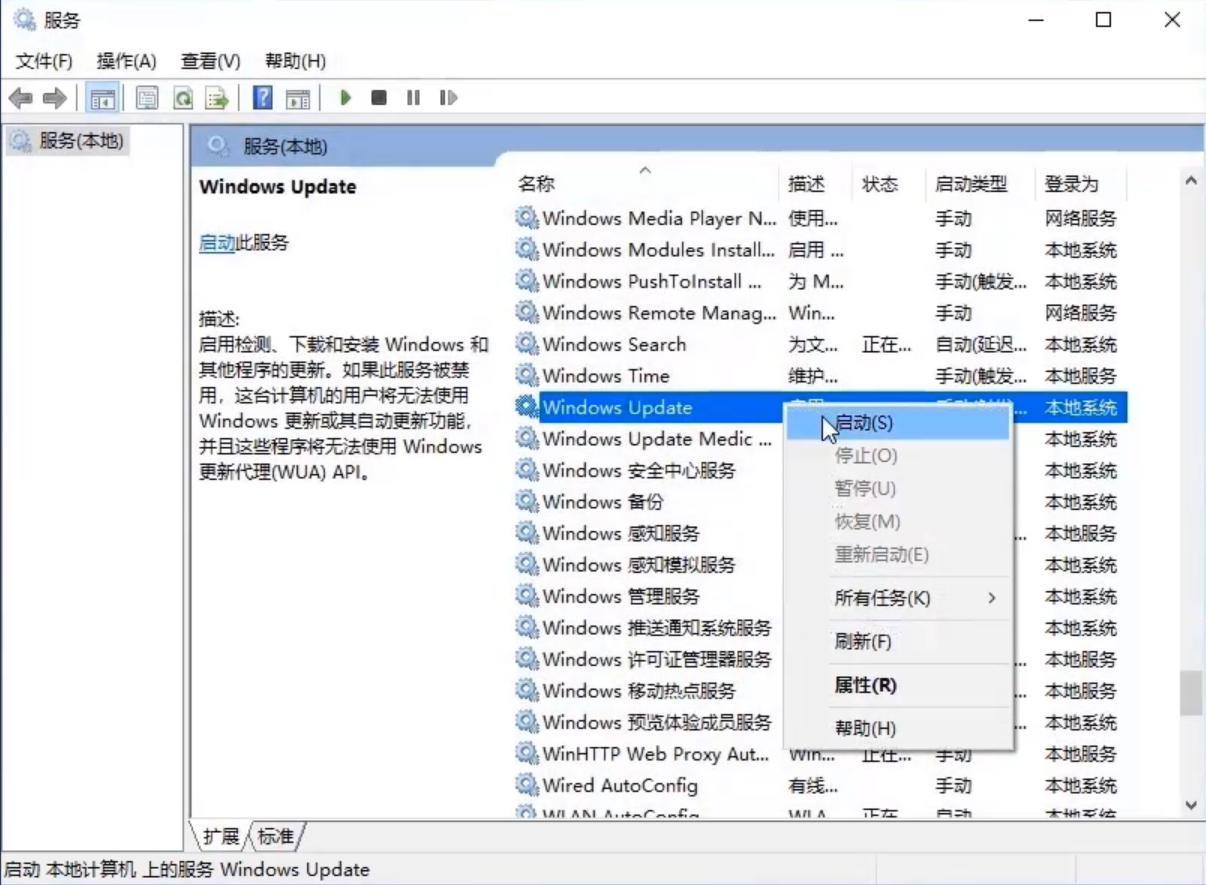
Task: Open the 操作(A) menu in the menu bar
Action: (x=126, y=61)
